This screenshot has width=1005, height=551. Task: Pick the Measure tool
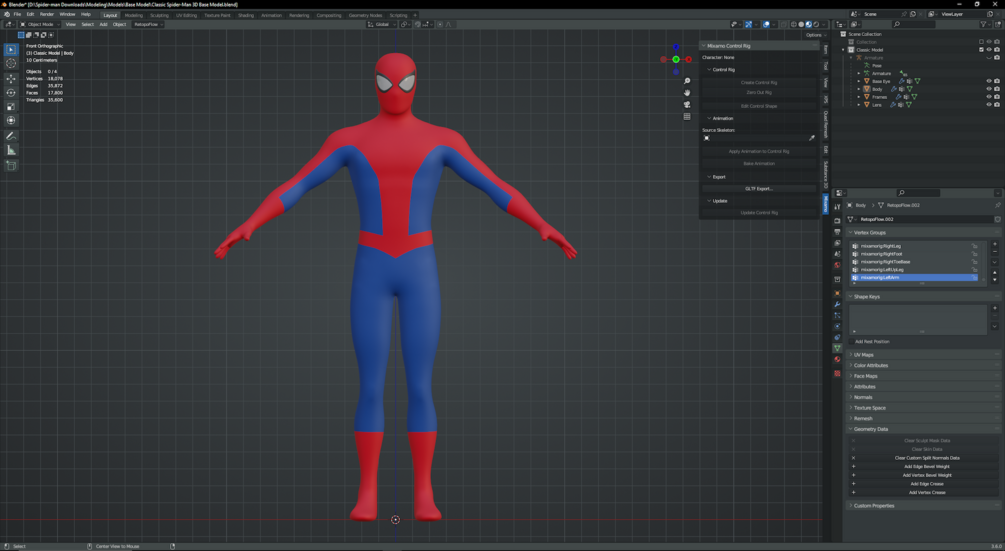pyautogui.click(x=11, y=150)
